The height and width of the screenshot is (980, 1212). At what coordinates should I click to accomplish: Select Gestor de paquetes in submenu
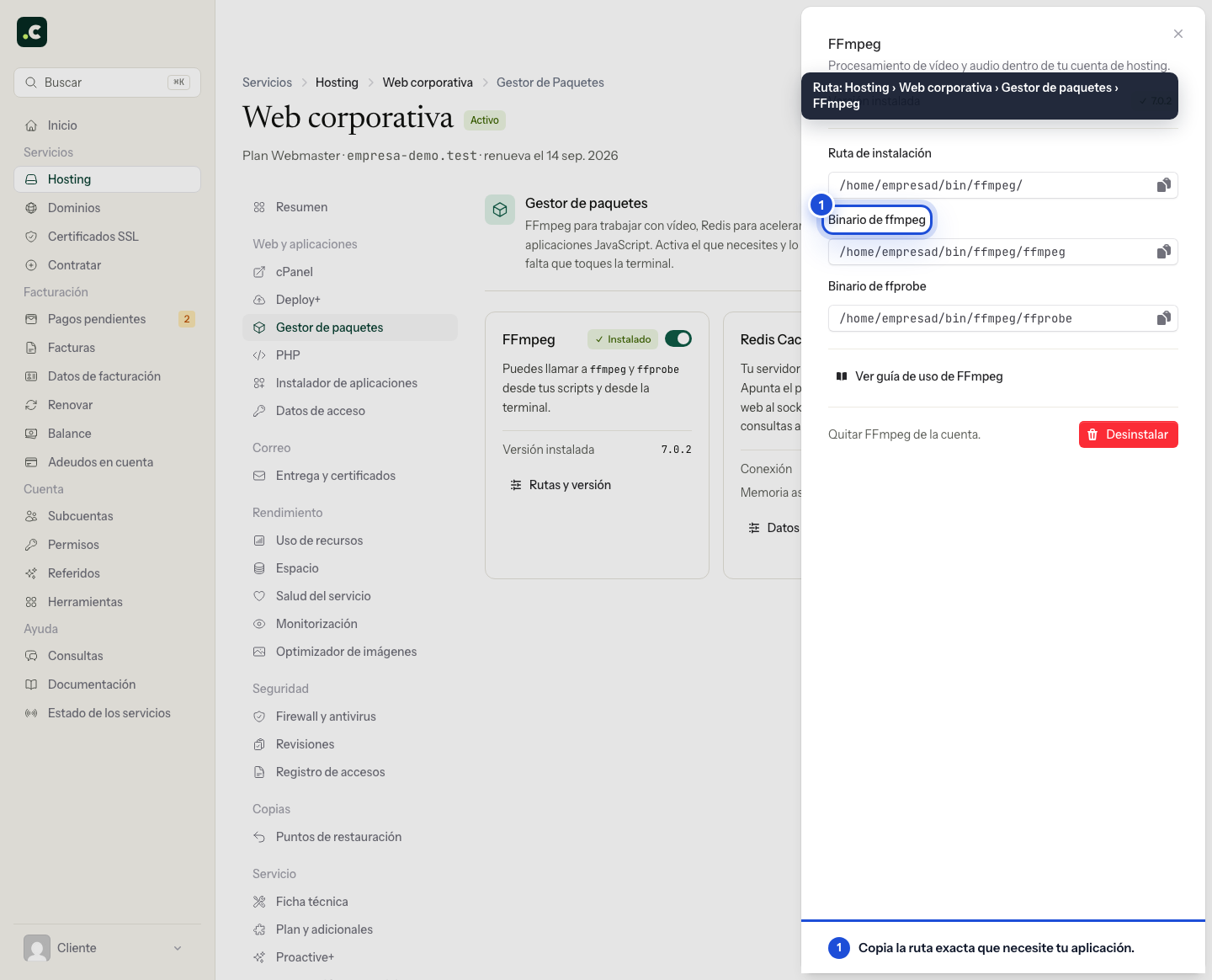point(350,328)
